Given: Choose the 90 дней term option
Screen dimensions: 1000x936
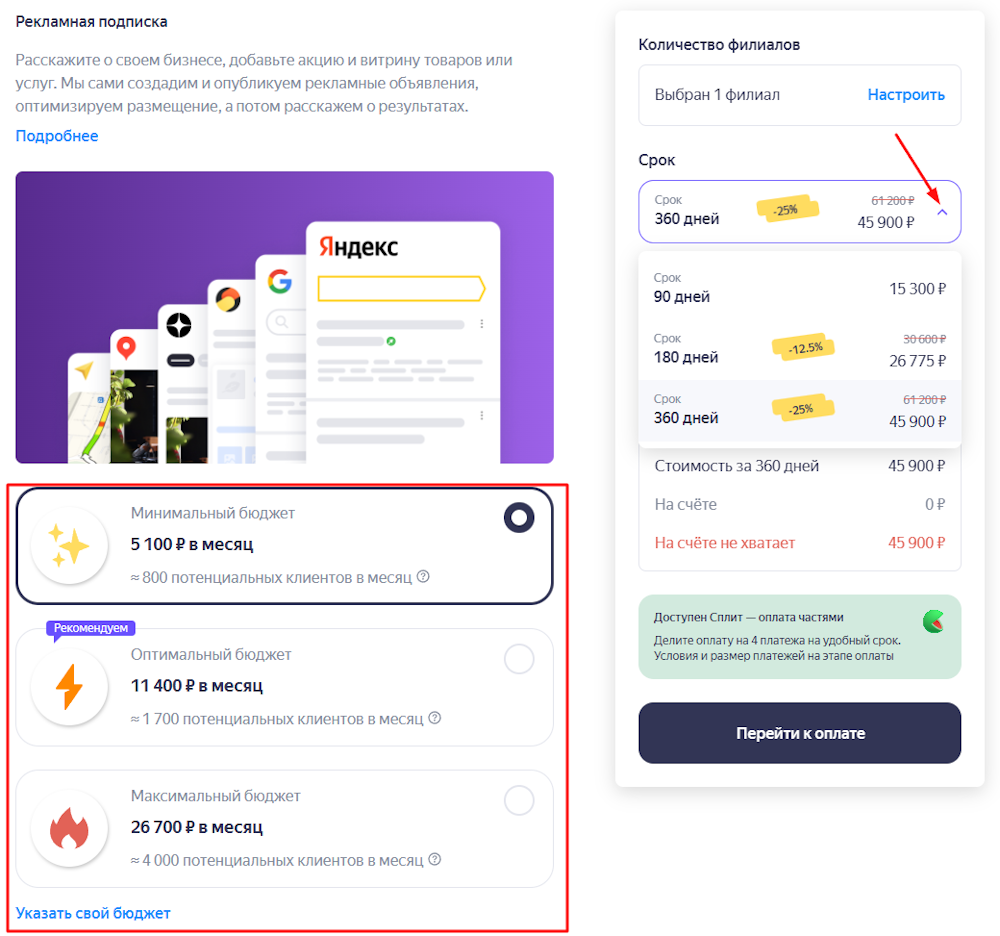Looking at the screenshot, I should tap(799, 289).
